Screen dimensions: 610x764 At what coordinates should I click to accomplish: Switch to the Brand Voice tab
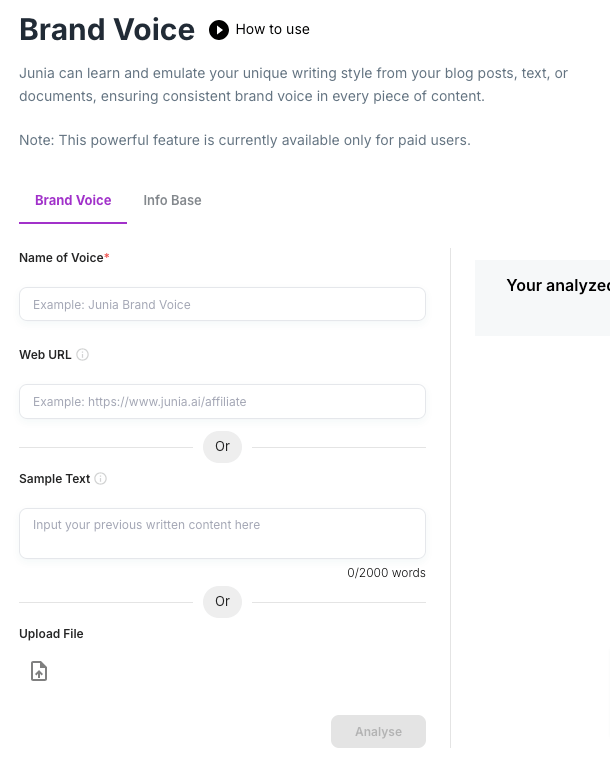coord(73,200)
